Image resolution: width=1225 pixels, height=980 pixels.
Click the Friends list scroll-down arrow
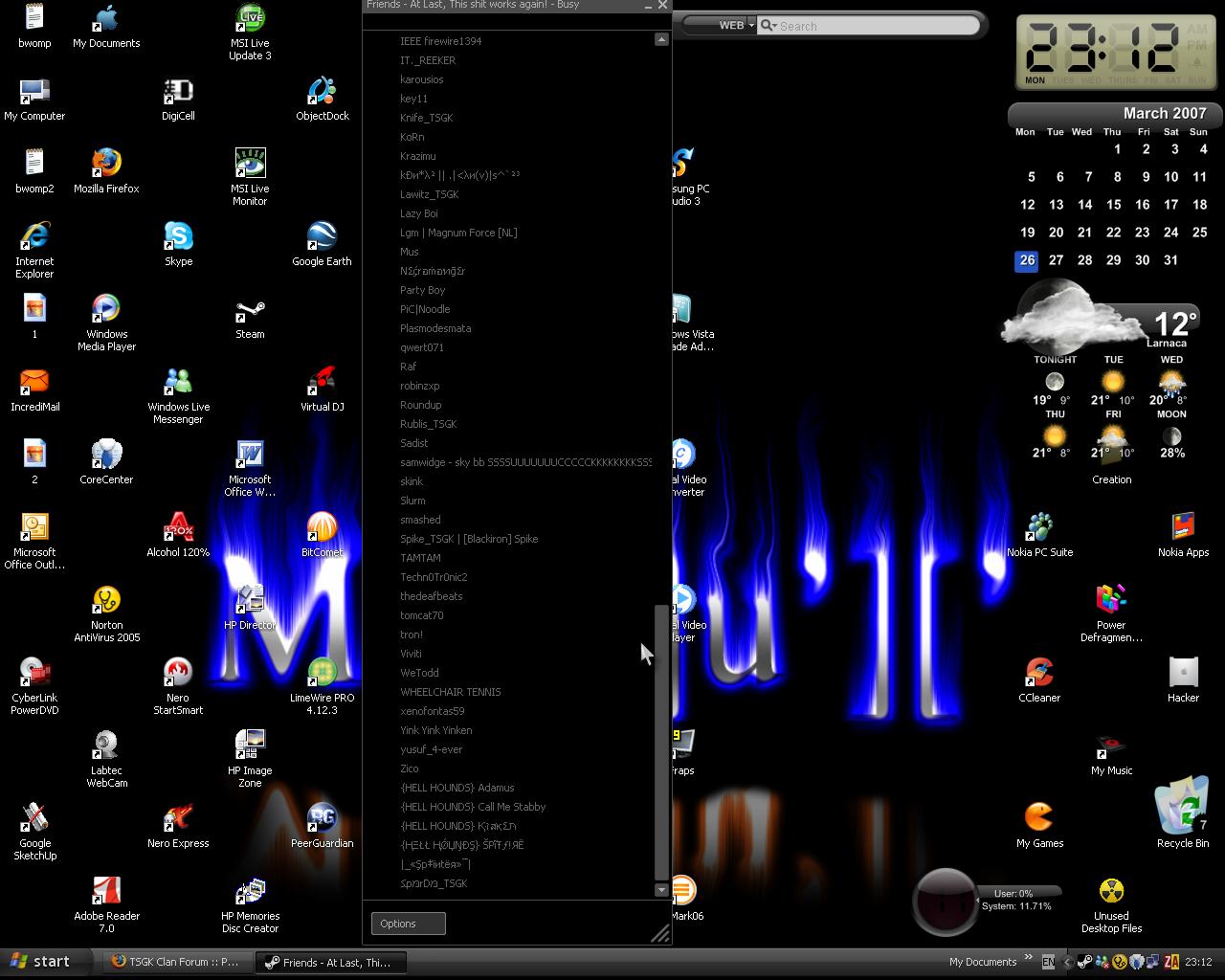coord(660,890)
